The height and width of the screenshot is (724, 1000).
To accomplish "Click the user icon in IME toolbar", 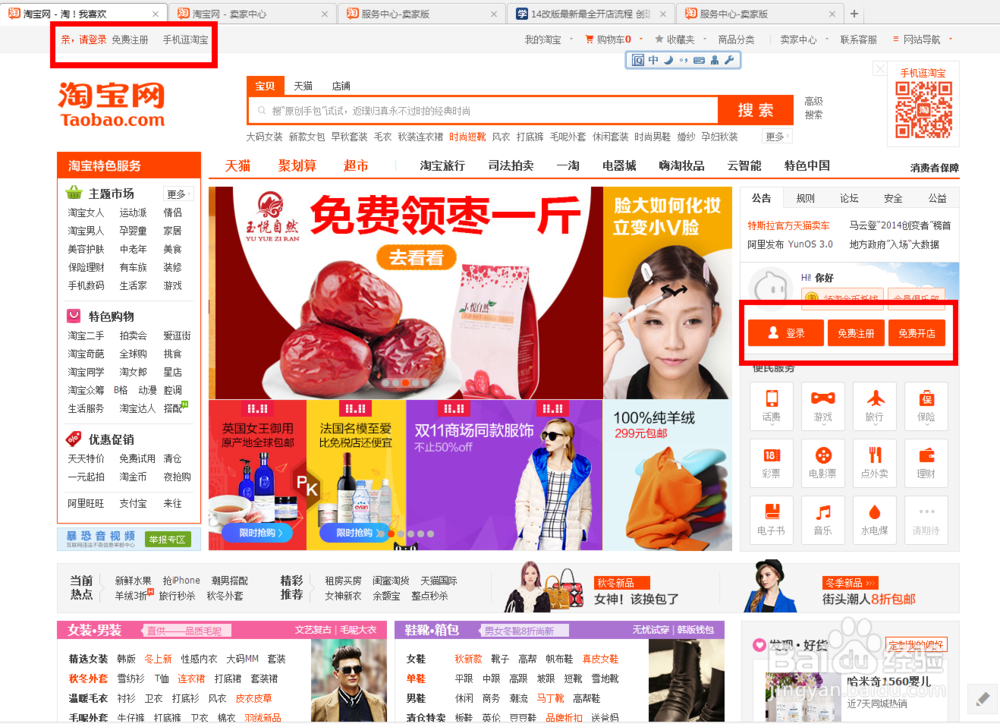I will tap(714, 60).
